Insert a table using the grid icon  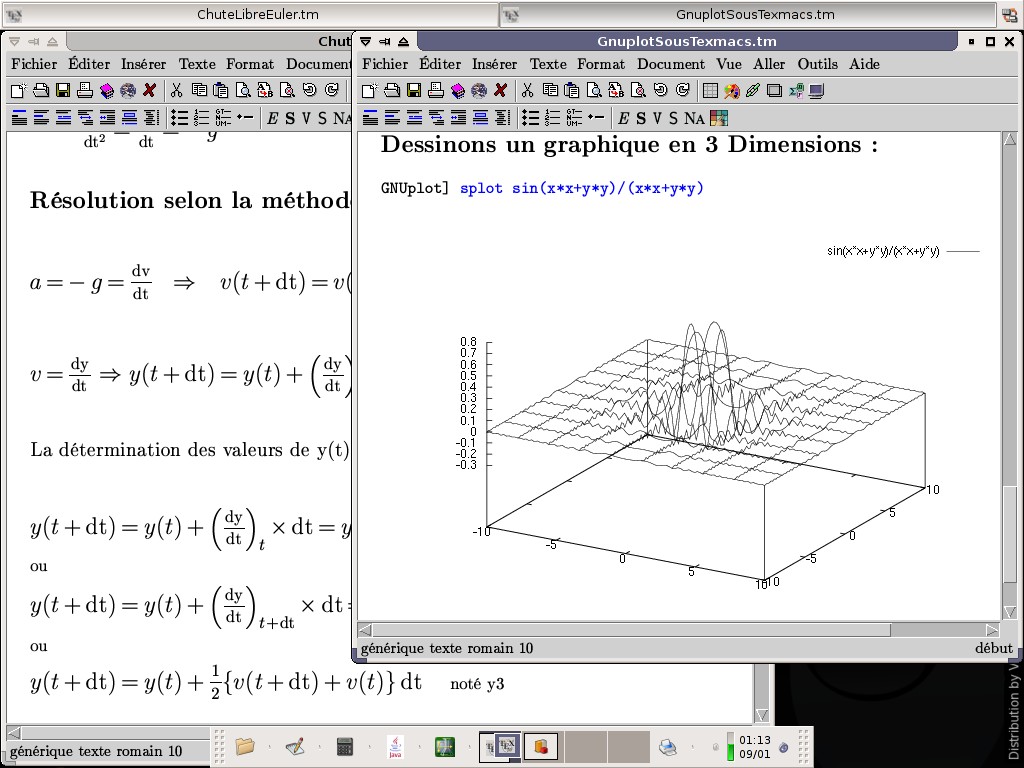[x=711, y=91]
